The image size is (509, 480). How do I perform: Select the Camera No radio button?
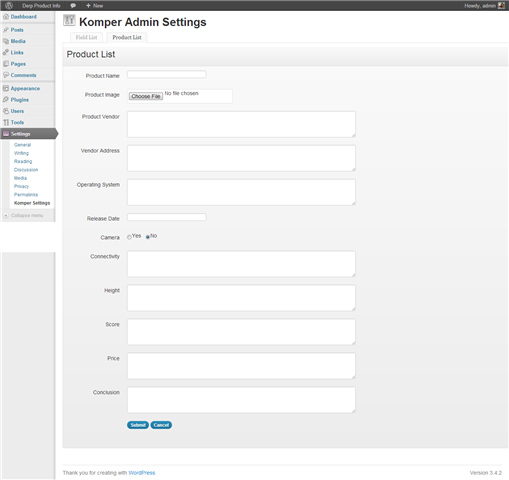click(148, 237)
